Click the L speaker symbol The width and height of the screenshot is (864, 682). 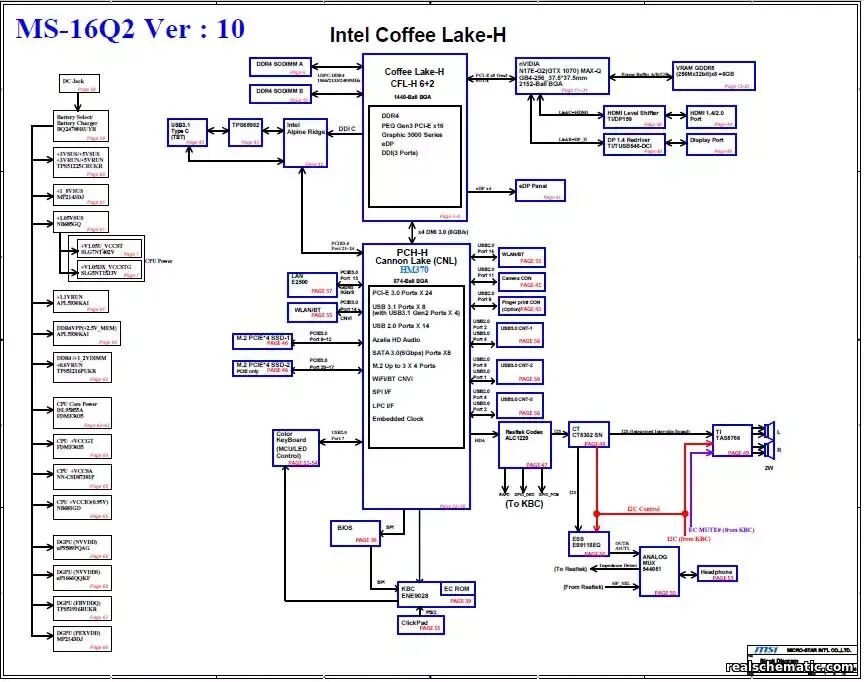[x=770, y=430]
